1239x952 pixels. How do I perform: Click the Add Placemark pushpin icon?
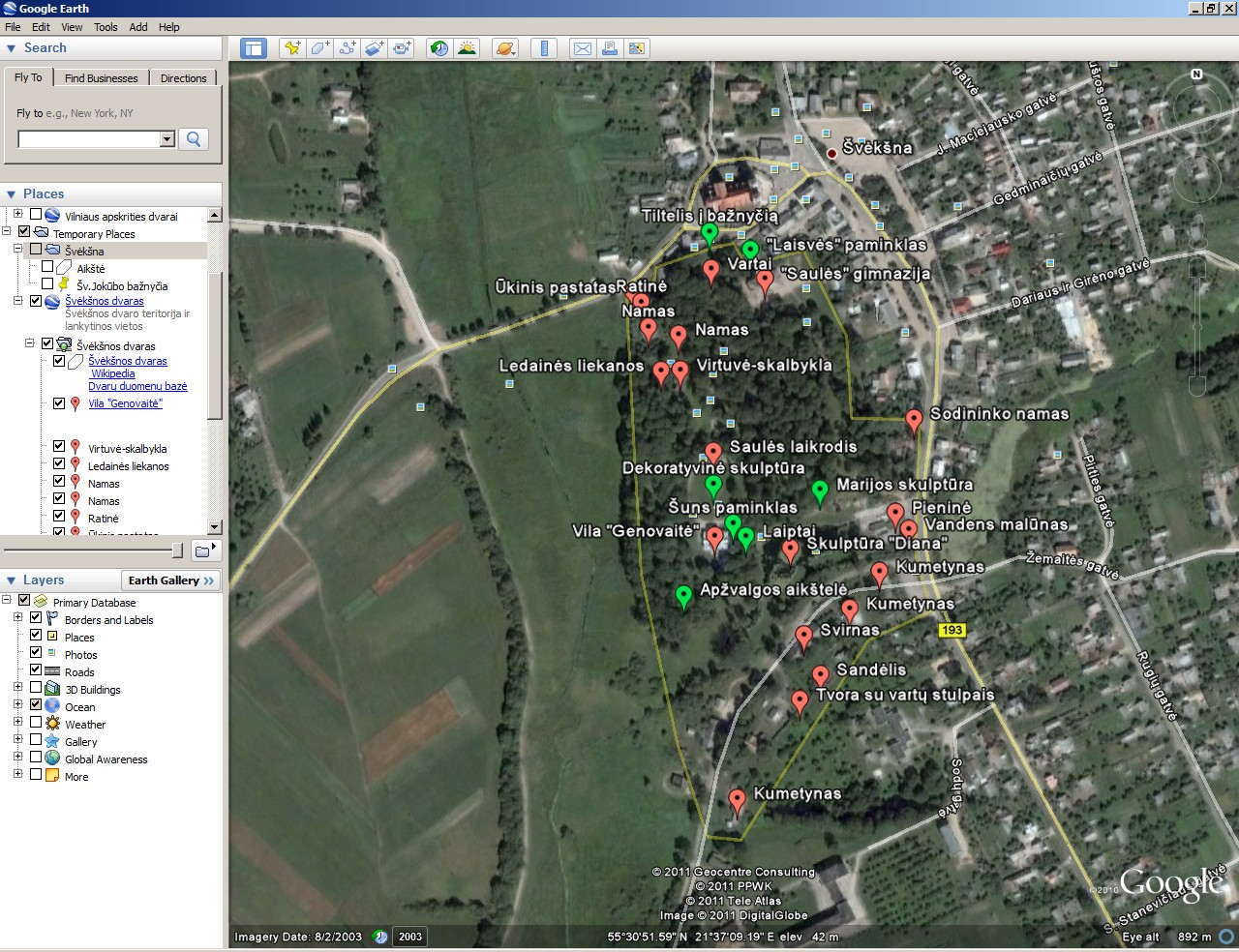coord(292,48)
